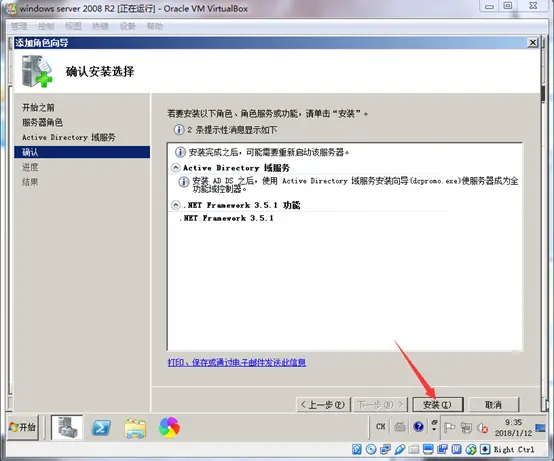Image resolution: width=554 pixels, height=461 pixels.
Task: Click the .NET Framework 3.5.1 功能 heading
Action: point(241,205)
